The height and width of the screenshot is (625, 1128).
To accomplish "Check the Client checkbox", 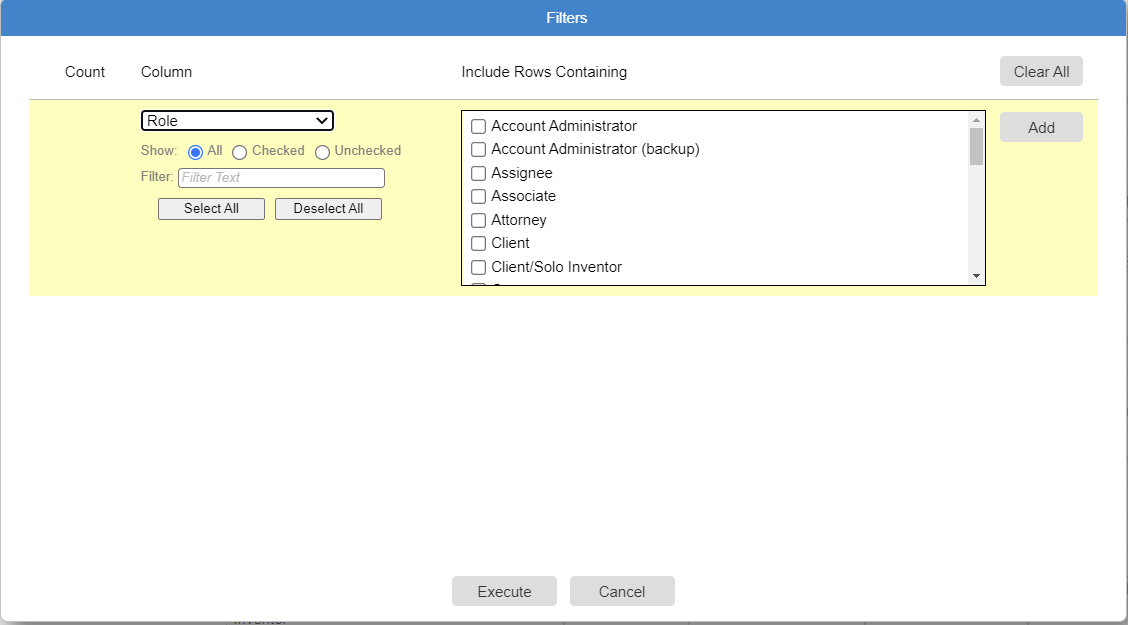I will click(x=478, y=243).
